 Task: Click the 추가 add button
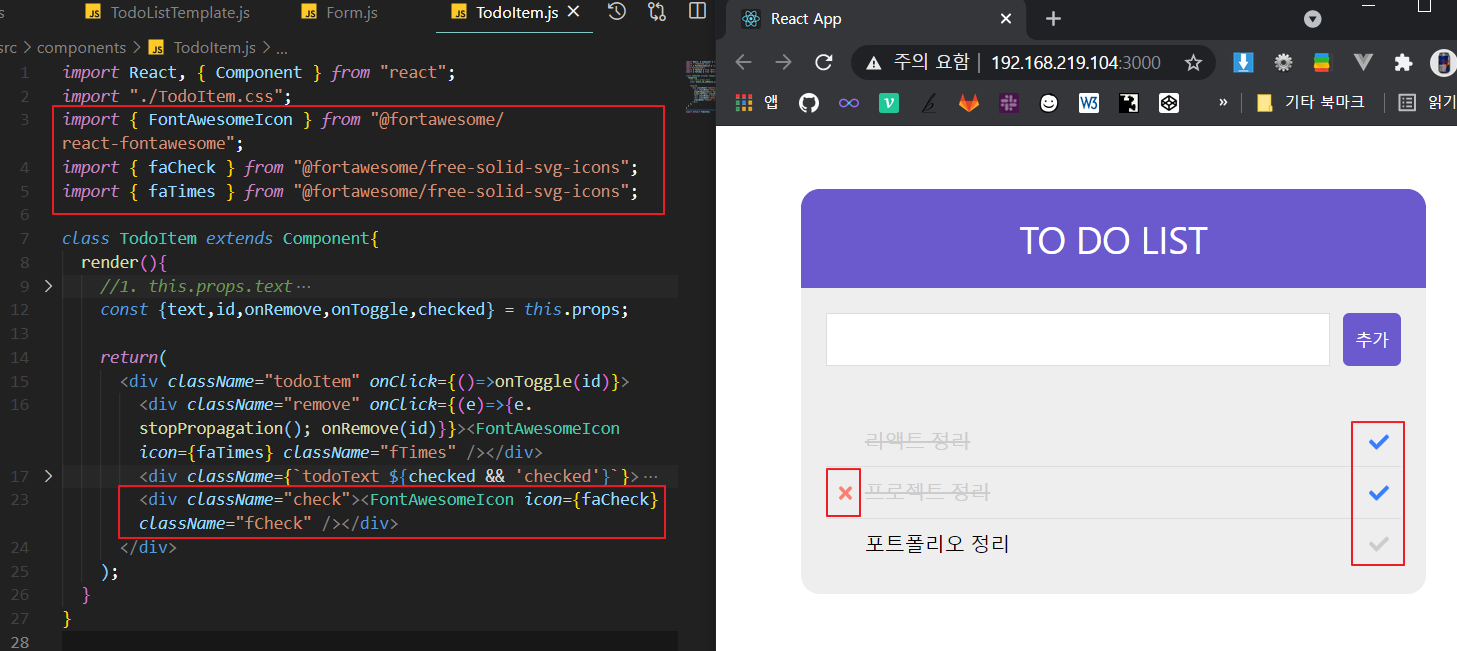pos(1372,340)
